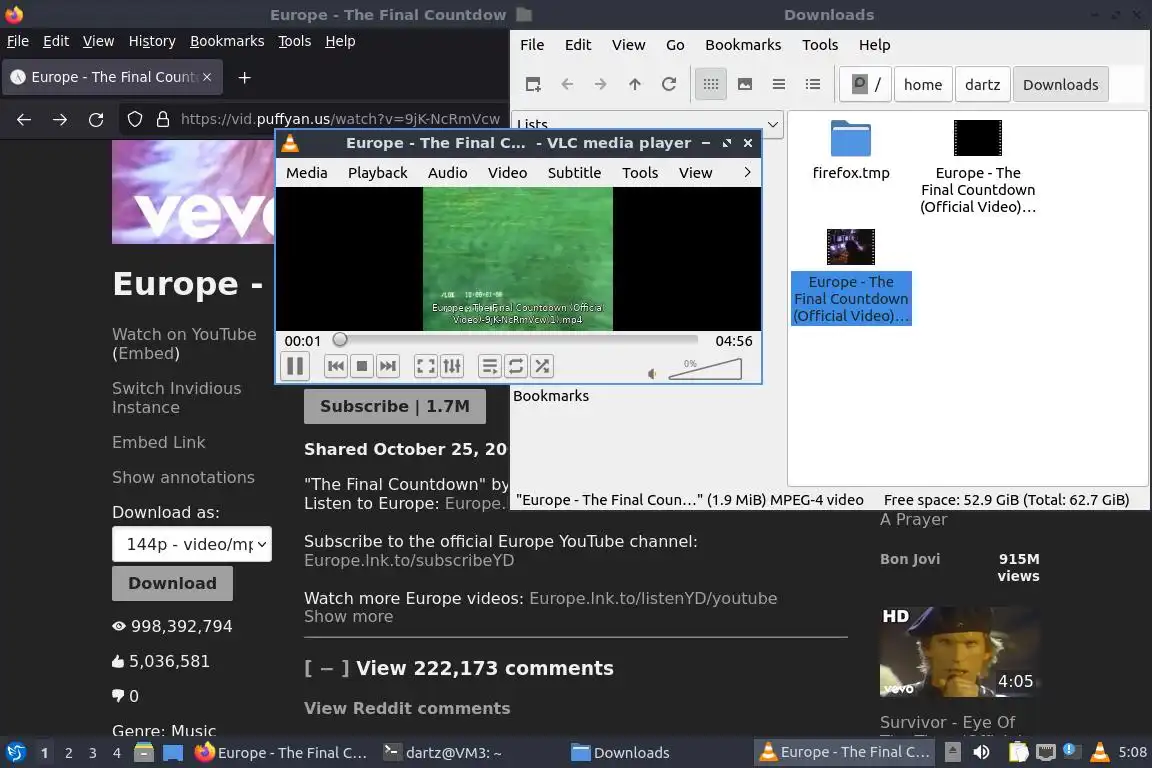
Task: Click the VLC tray icon
Action: pos(1099,752)
